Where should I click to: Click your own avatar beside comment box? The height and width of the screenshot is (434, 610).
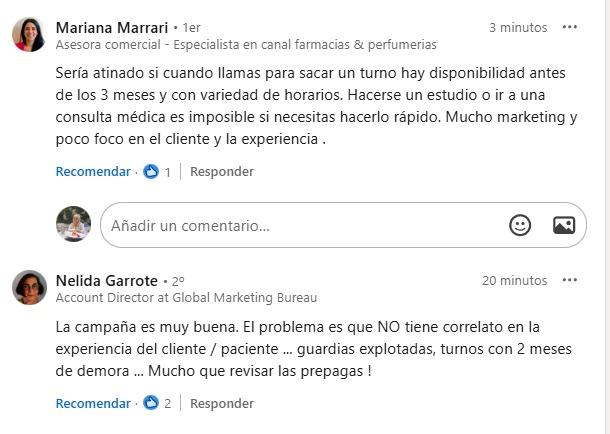click(x=74, y=224)
